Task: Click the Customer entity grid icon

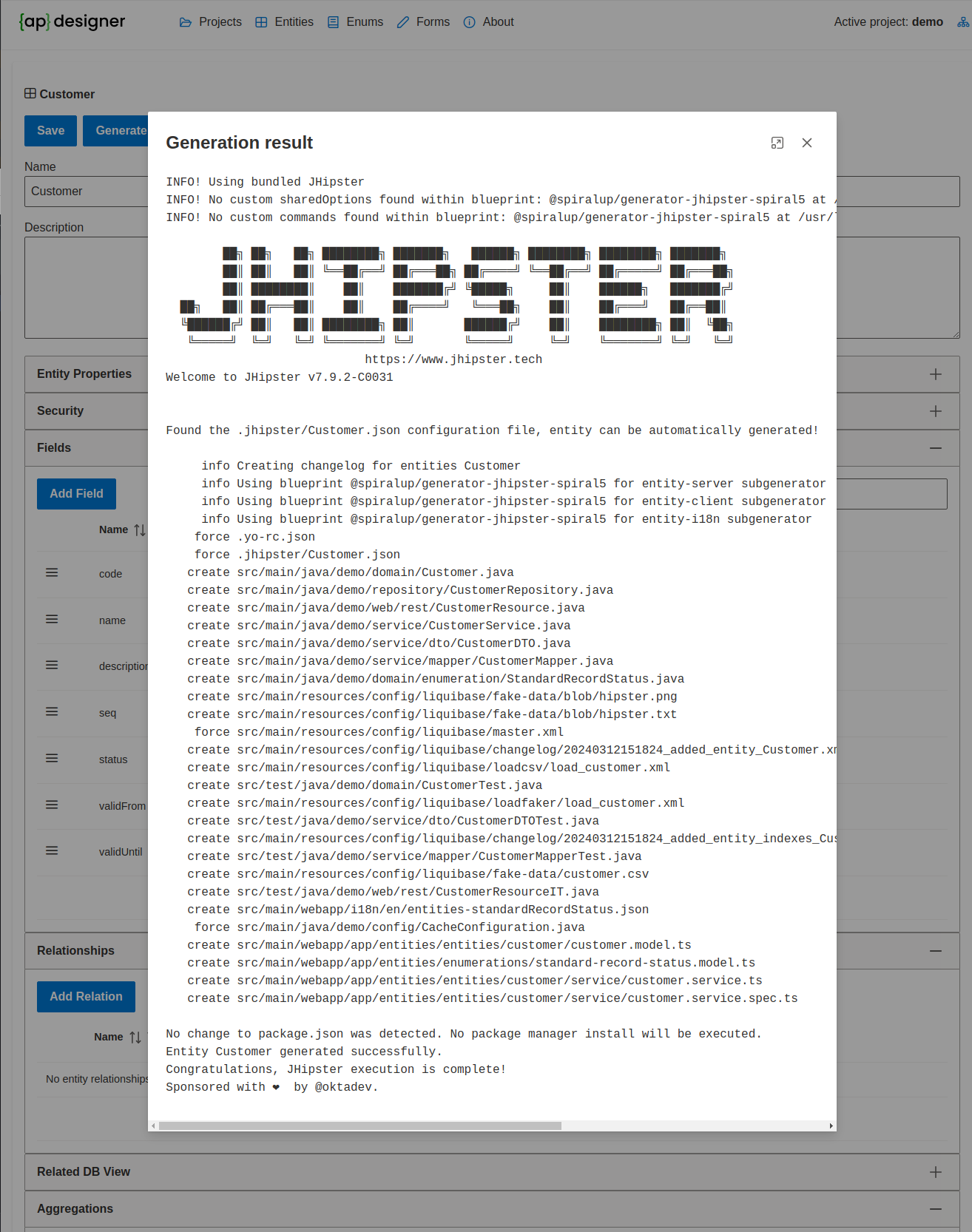Action: pyautogui.click(x=30, y=93)
